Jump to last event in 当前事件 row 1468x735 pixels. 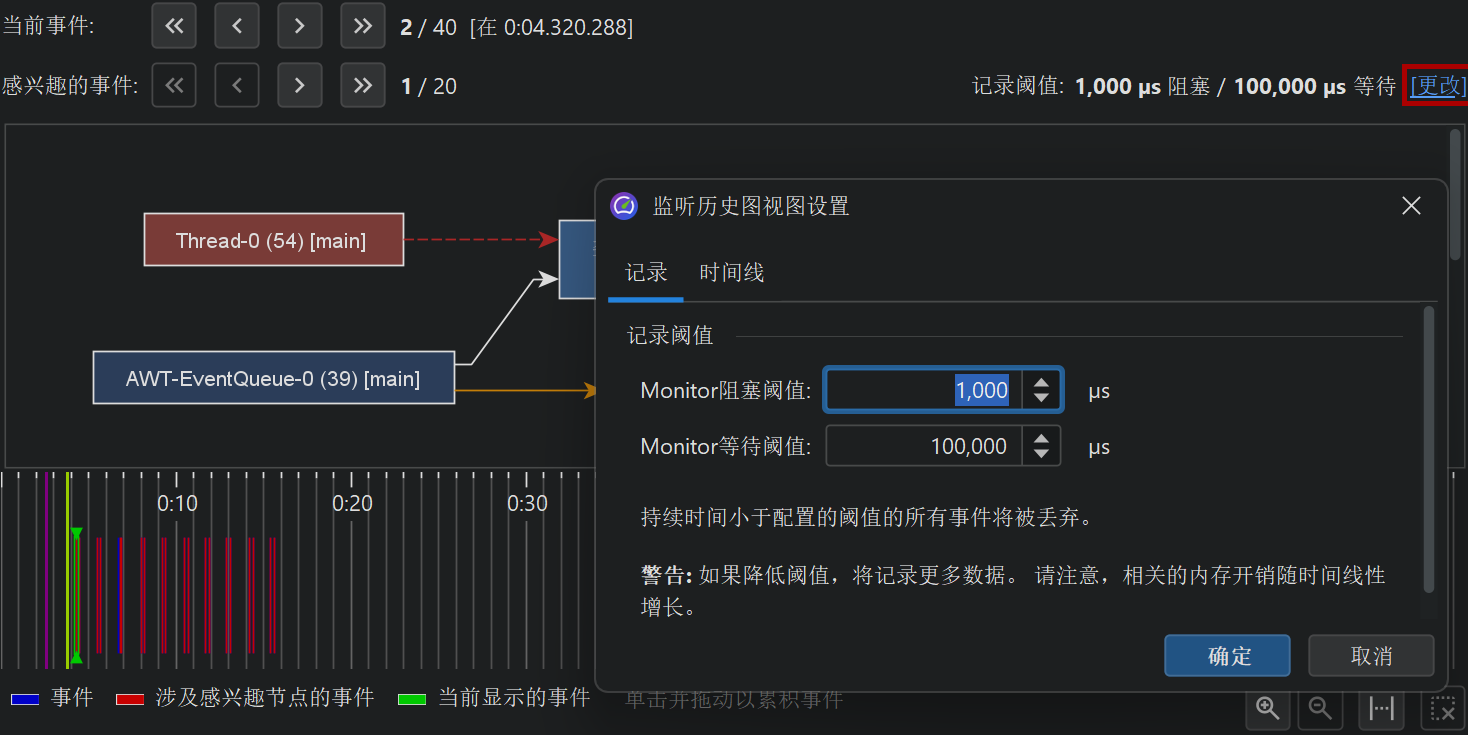363,26
